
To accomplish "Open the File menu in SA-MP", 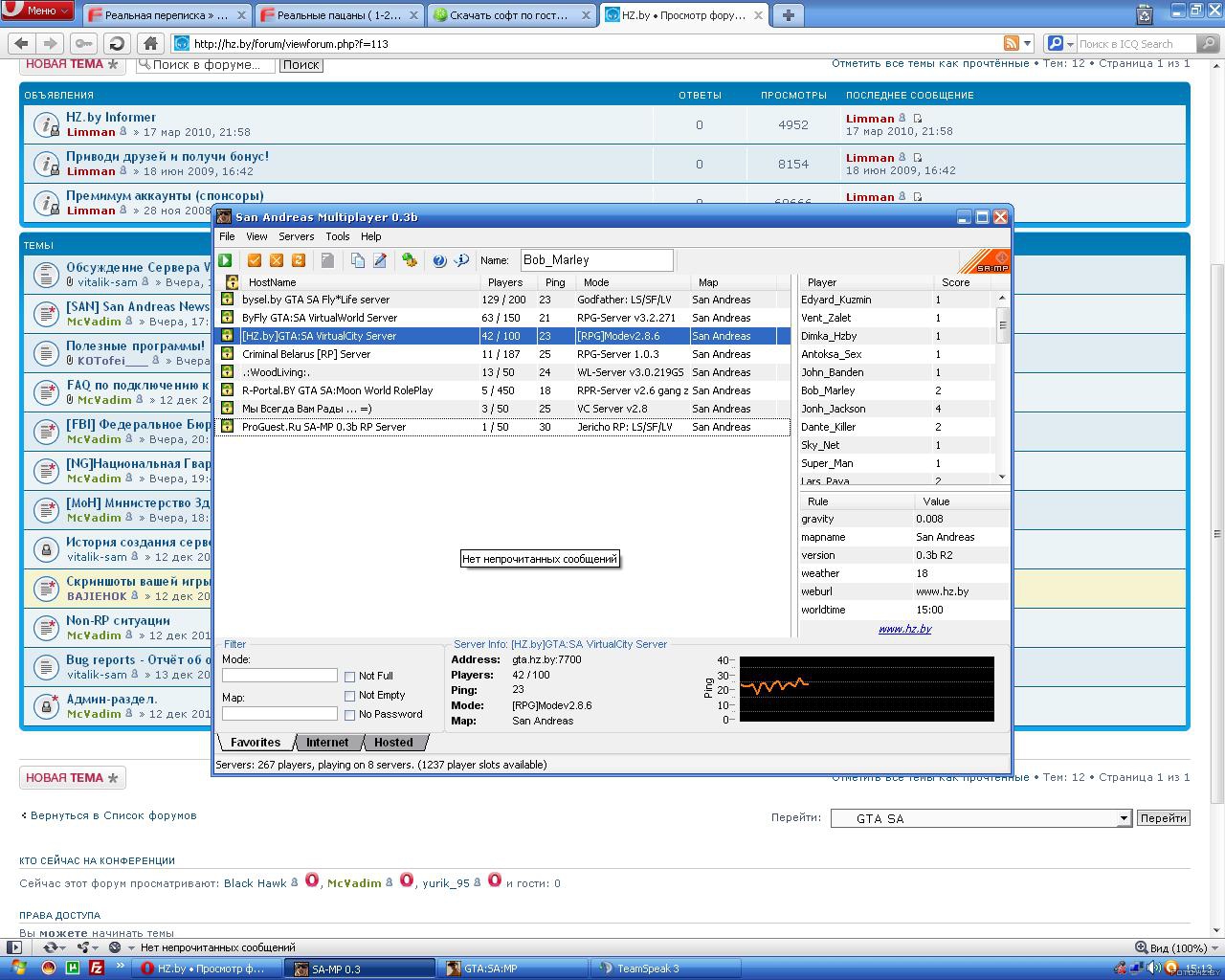I will [x=227, y=236].
